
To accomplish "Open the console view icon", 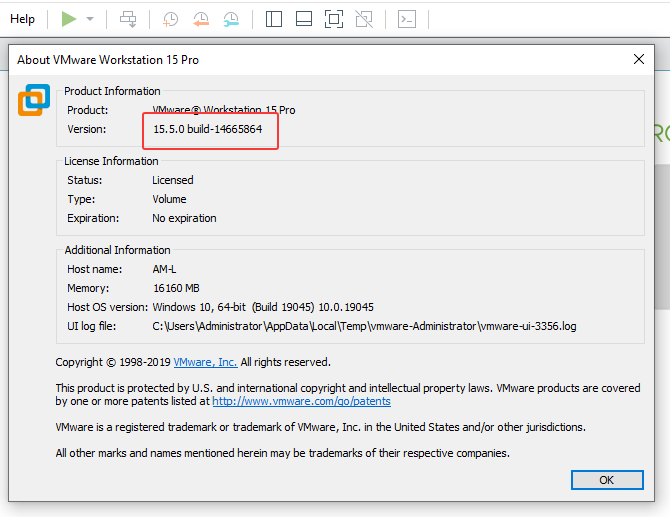I will 407,19.
